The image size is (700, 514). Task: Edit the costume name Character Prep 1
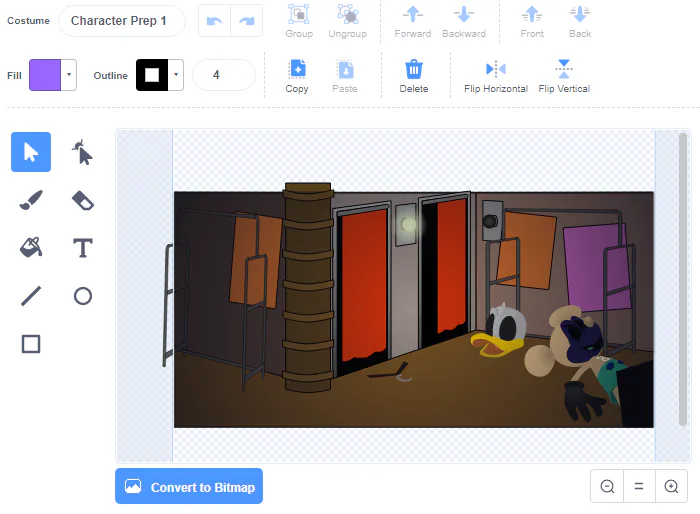tap(121, 21)
